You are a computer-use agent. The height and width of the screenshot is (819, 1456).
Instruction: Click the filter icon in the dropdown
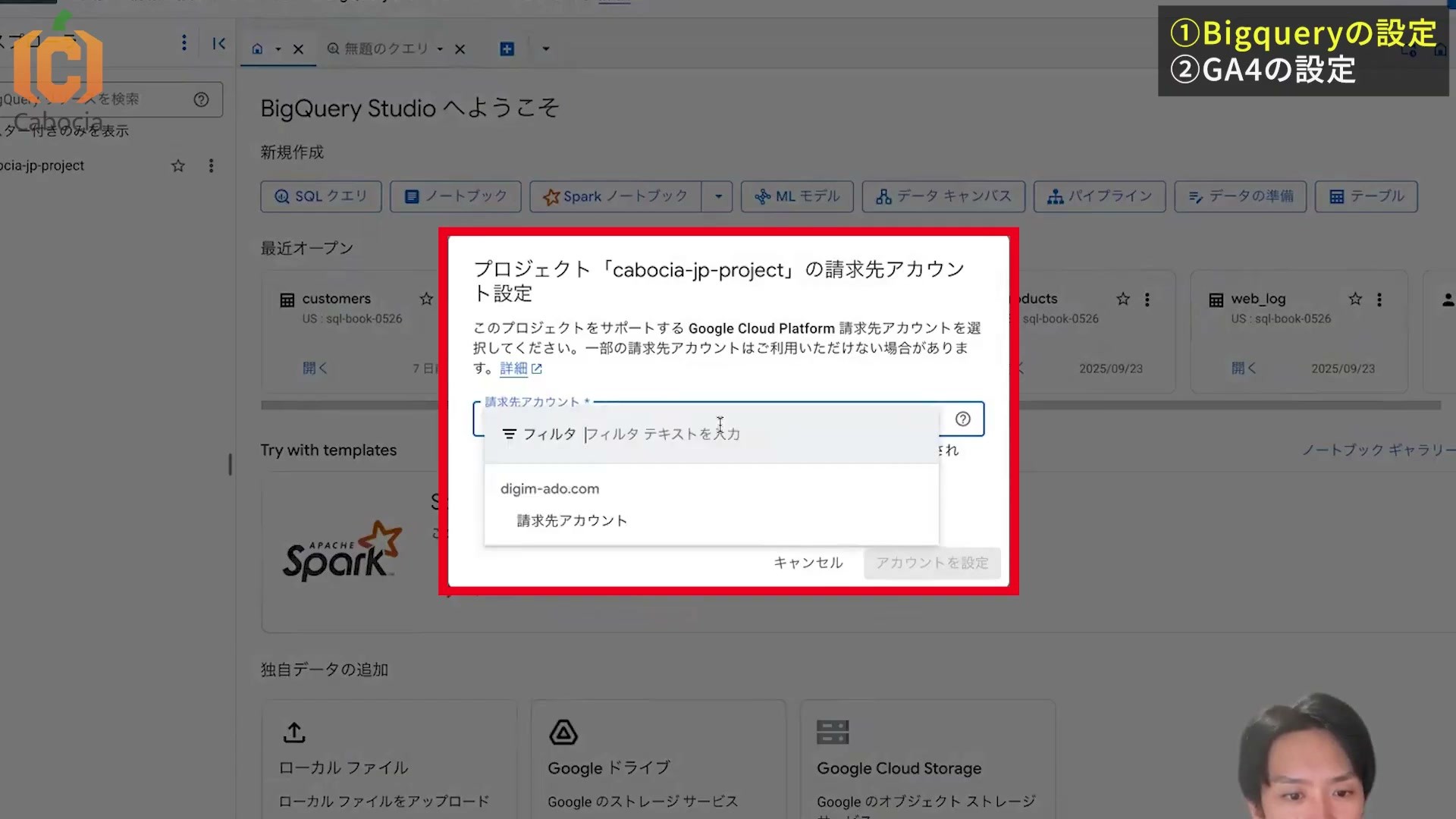[509, 434]
